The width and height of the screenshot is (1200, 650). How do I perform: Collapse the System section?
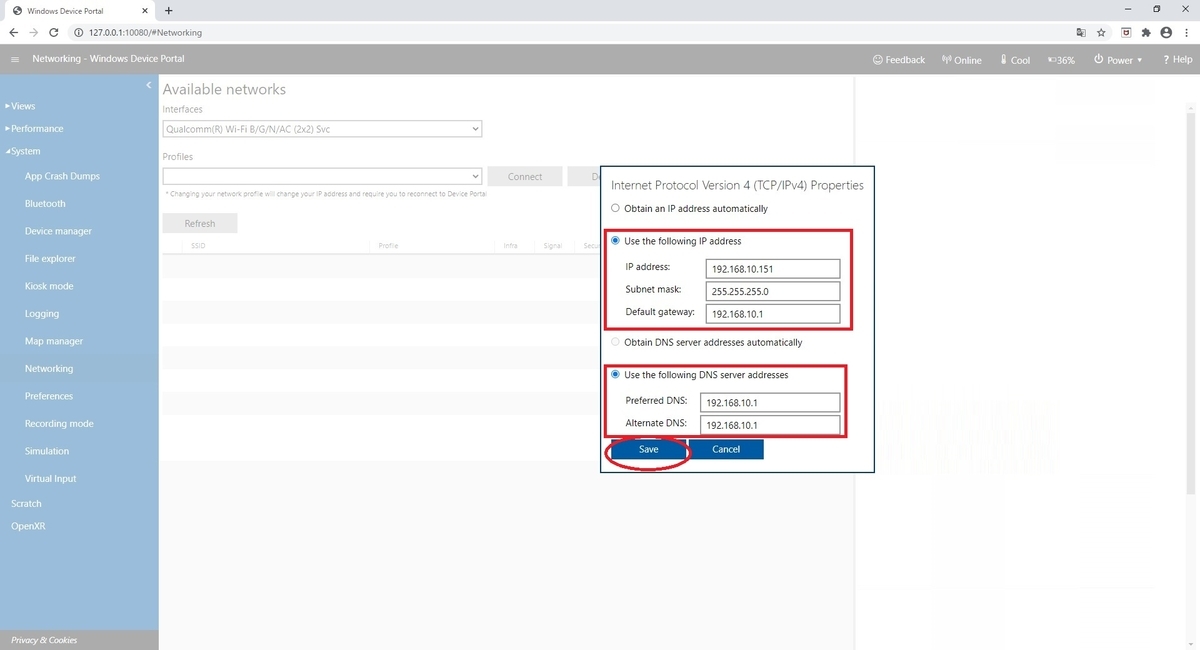click(x=23, y=152)
